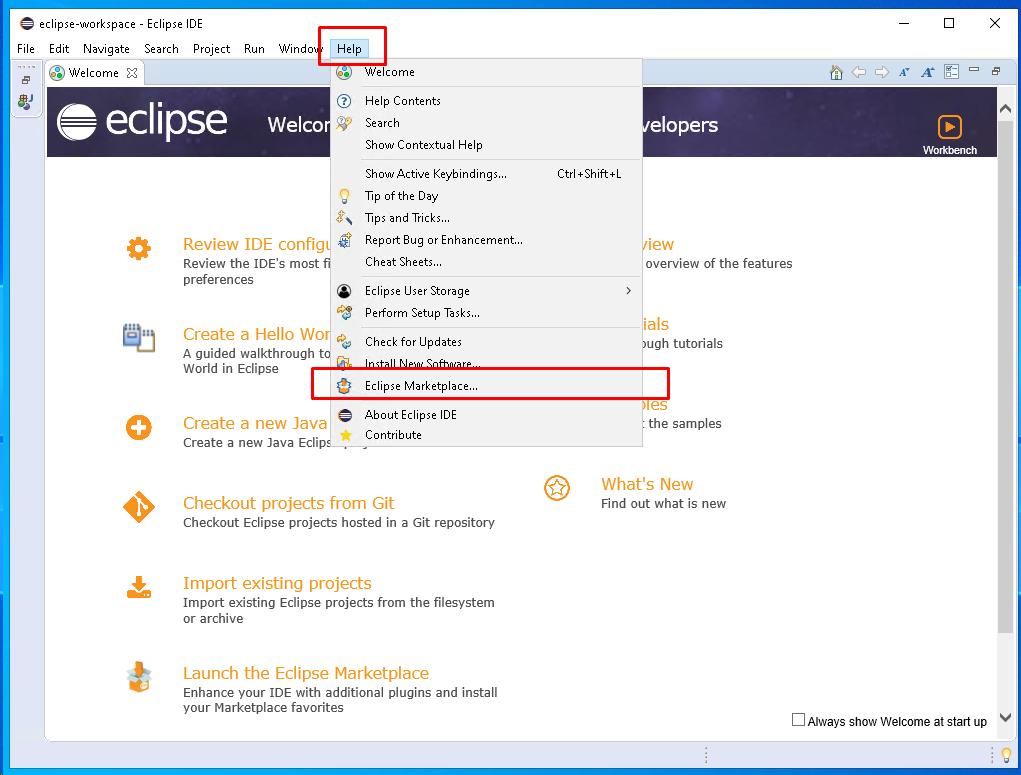
Task: Select Install New Software entry
Action: (x=486, y=364)
